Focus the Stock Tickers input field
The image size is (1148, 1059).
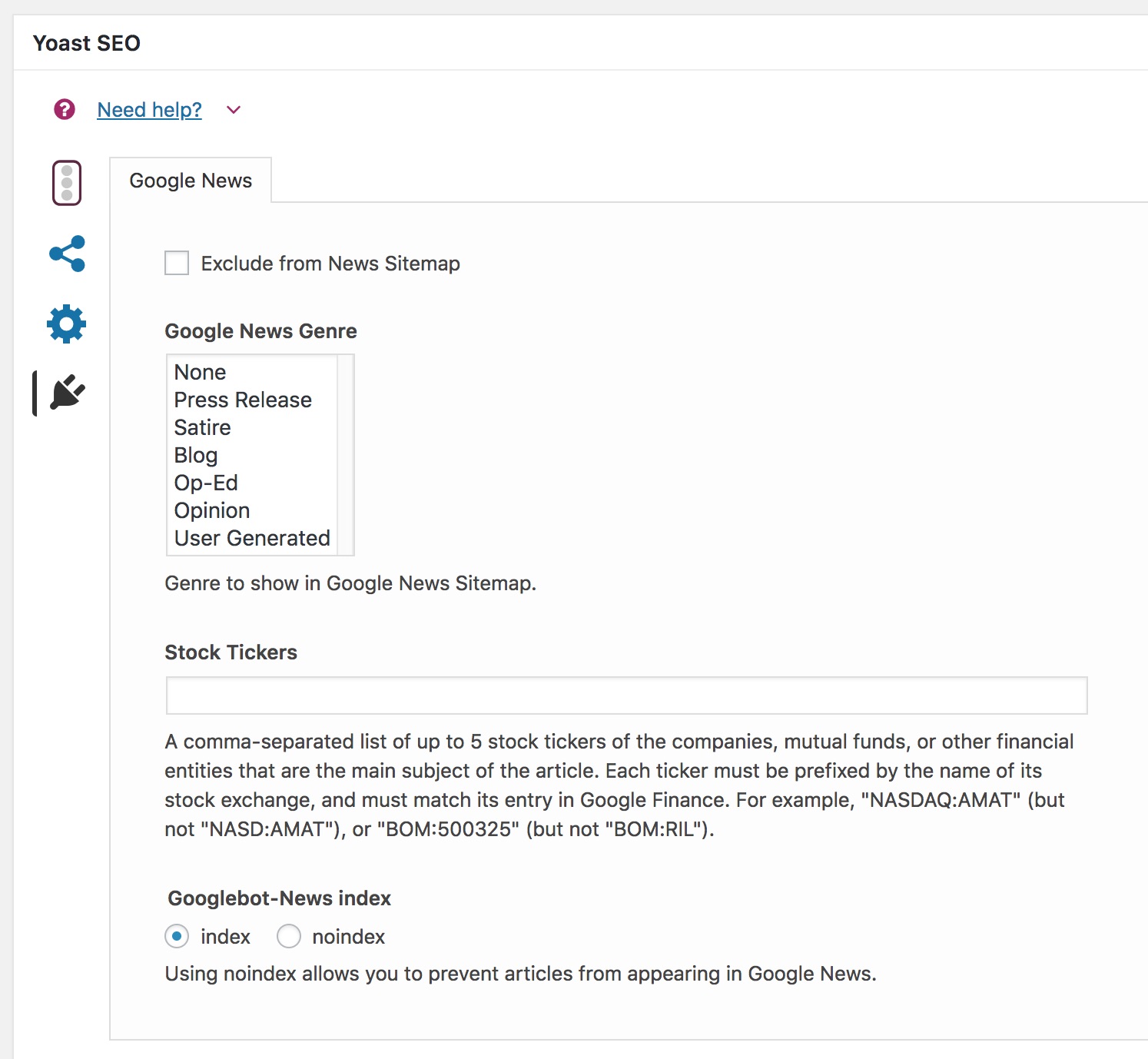626,695
